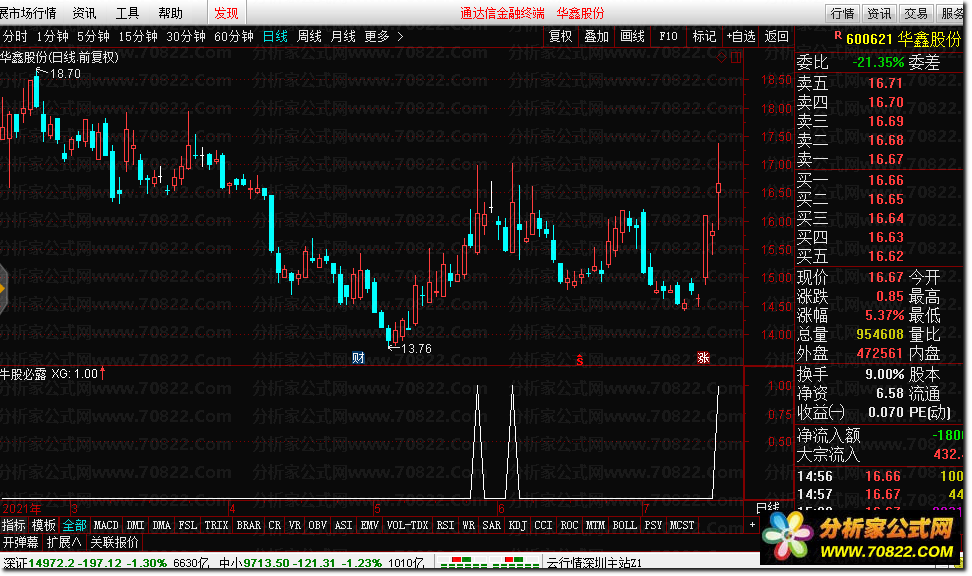Click the 买一 16.66 quote row

pyautogui.click(x=879, y=180)
